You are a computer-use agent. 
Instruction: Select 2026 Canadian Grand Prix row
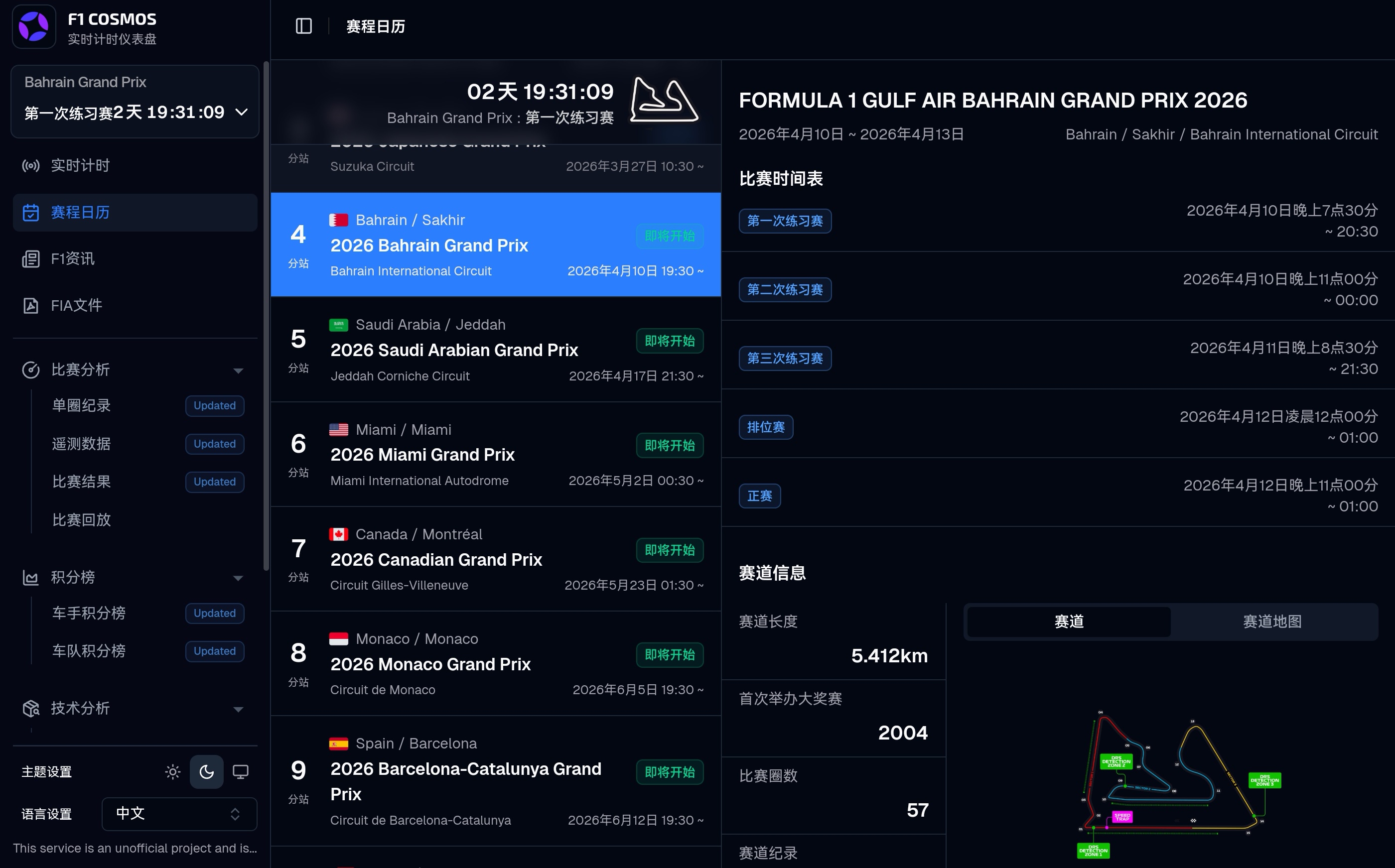(496, 559)
